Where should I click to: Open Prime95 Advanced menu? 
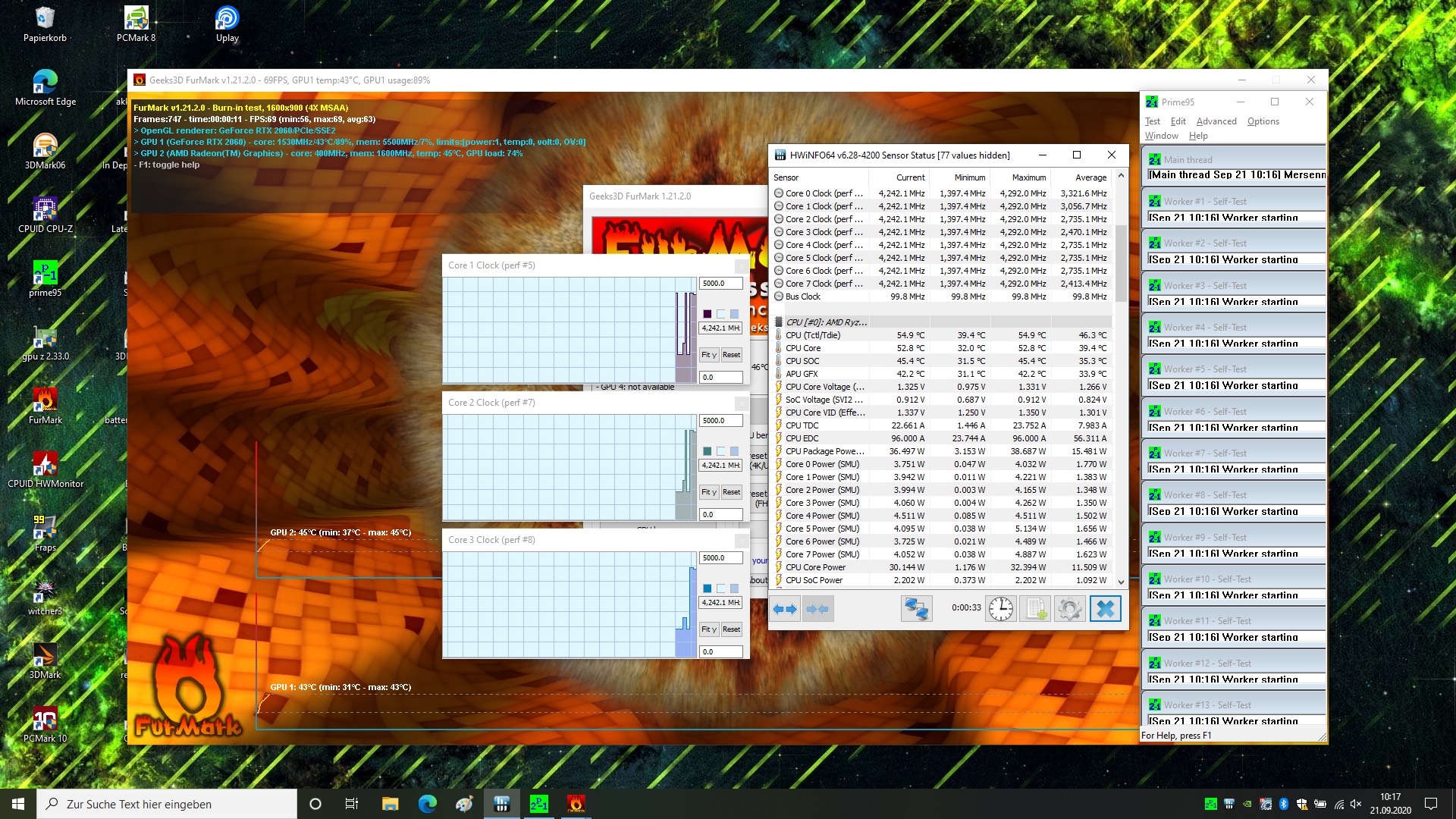(1216, 121)
